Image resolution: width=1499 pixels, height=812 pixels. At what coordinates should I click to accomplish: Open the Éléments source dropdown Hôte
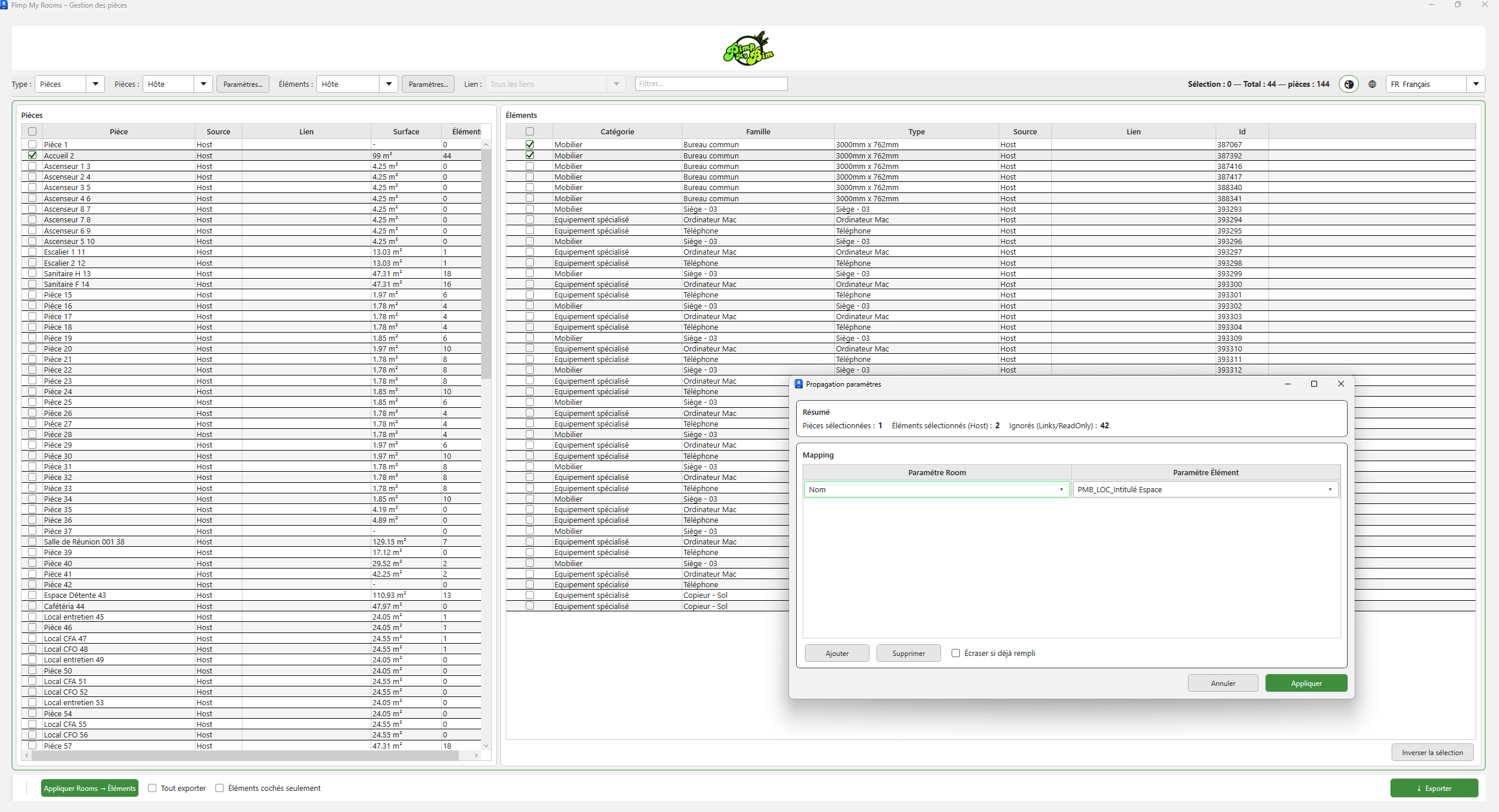click(357, 84)
